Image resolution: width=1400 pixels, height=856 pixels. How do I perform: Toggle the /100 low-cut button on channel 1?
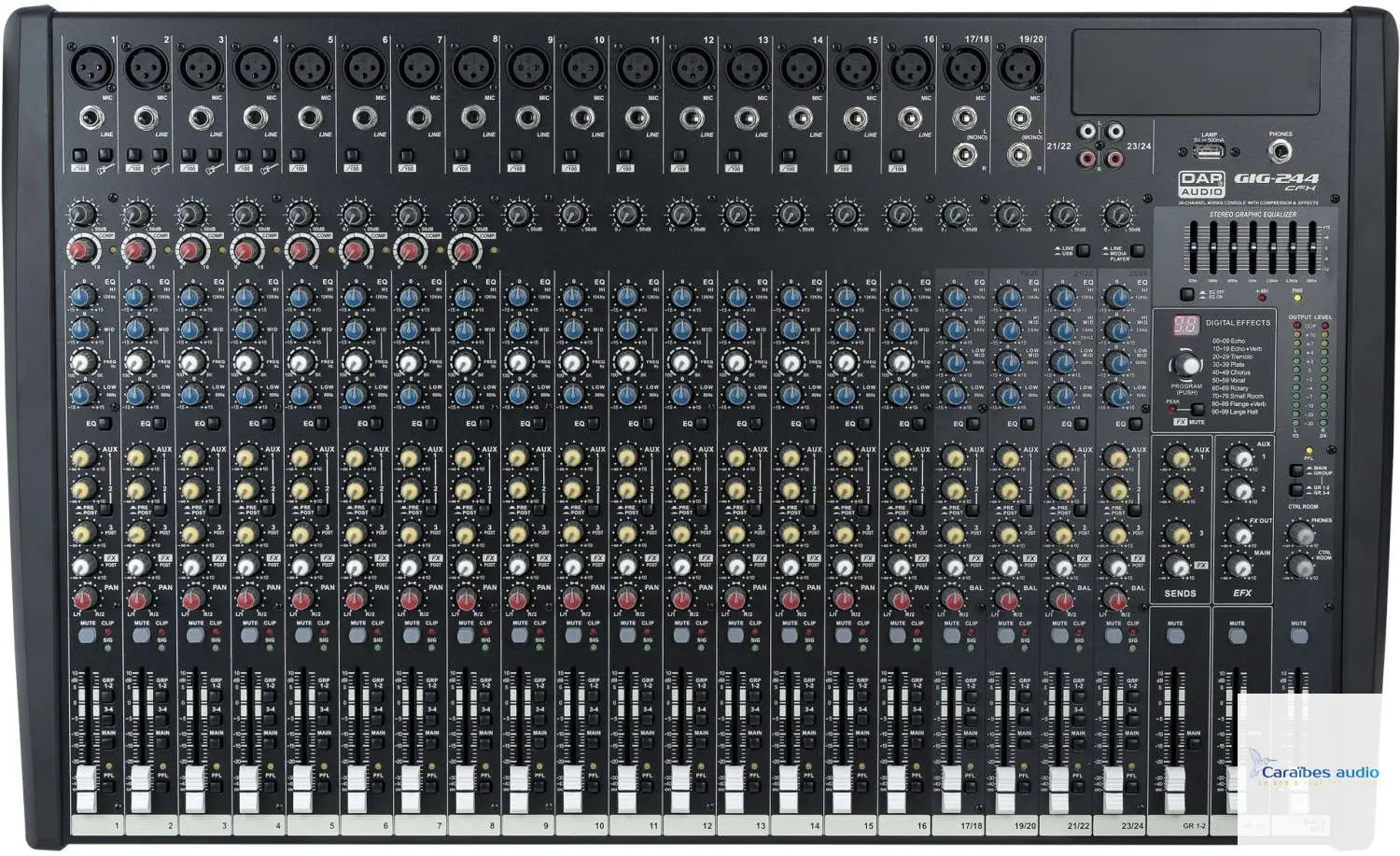coord(78,155)
